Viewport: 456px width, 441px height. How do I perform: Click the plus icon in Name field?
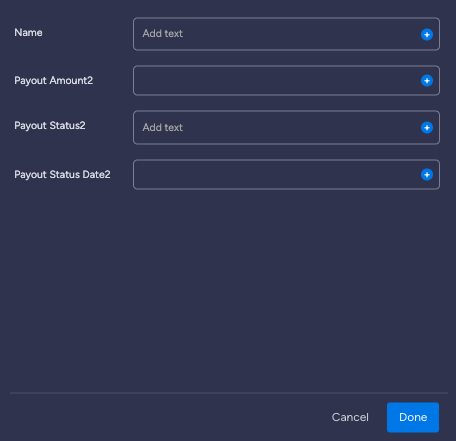point(427,34)
